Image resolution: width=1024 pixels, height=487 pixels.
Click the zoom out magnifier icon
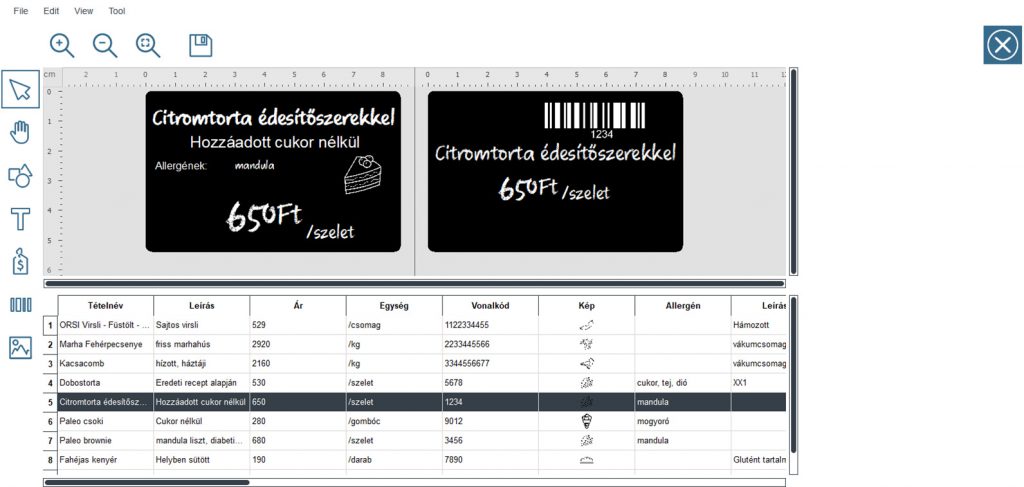click(105, 46)
